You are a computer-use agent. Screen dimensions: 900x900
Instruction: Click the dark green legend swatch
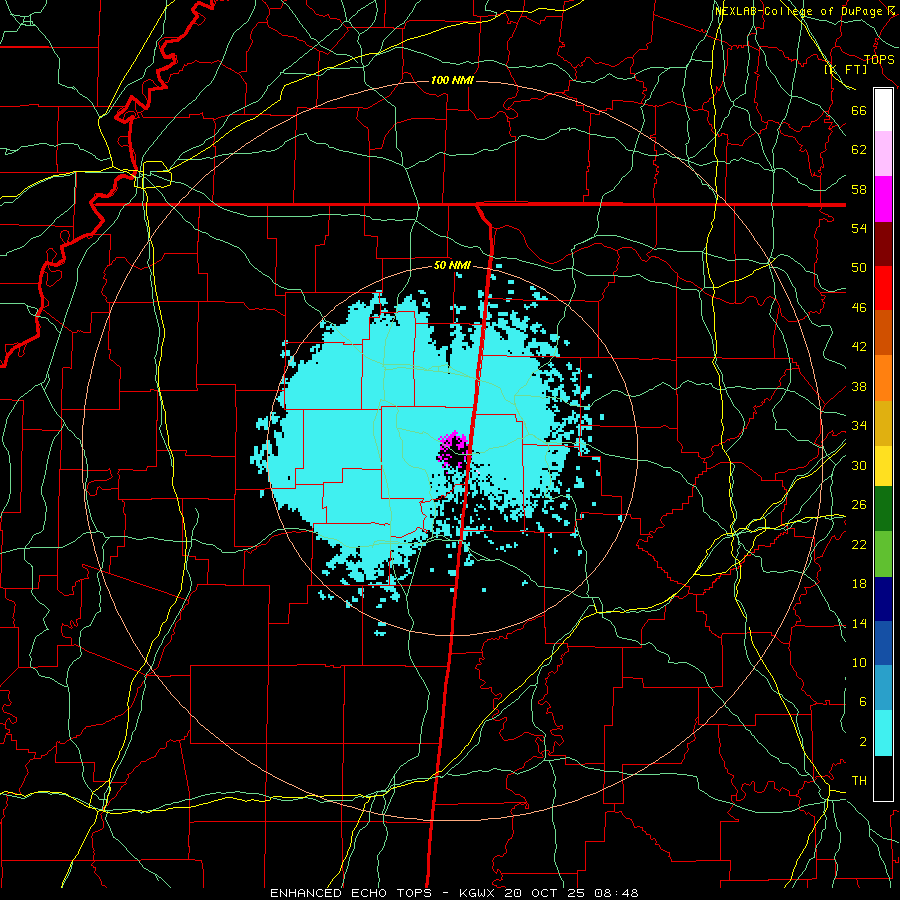[x=883, y=509]
